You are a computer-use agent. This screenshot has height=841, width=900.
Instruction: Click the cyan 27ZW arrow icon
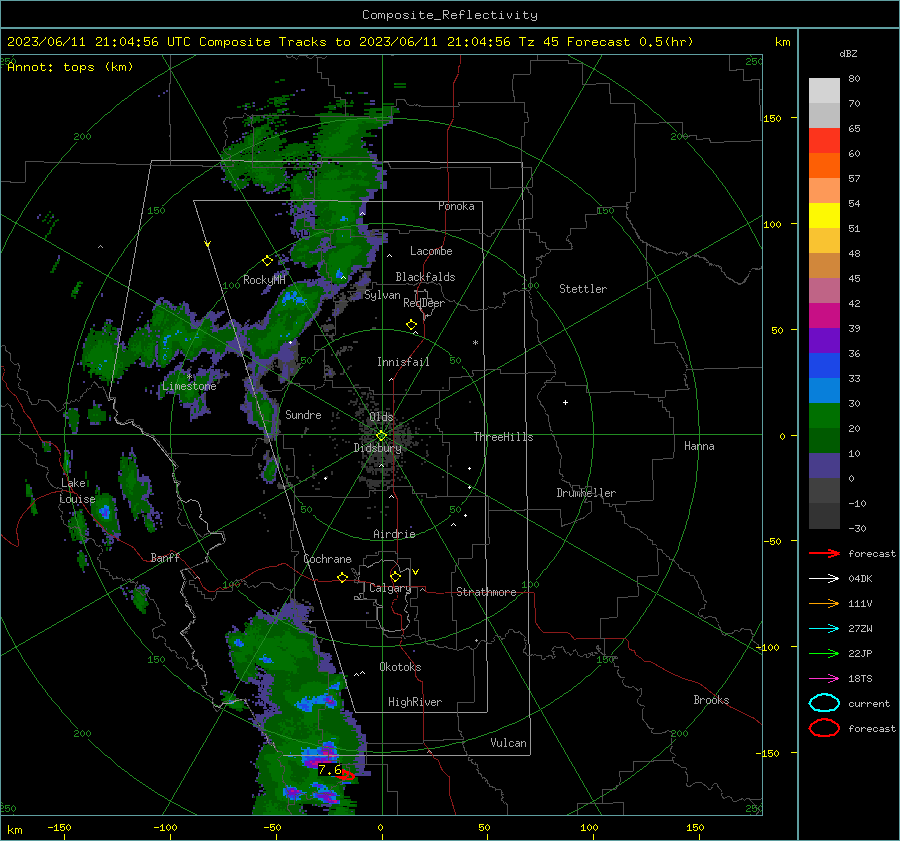click(824, 629)
